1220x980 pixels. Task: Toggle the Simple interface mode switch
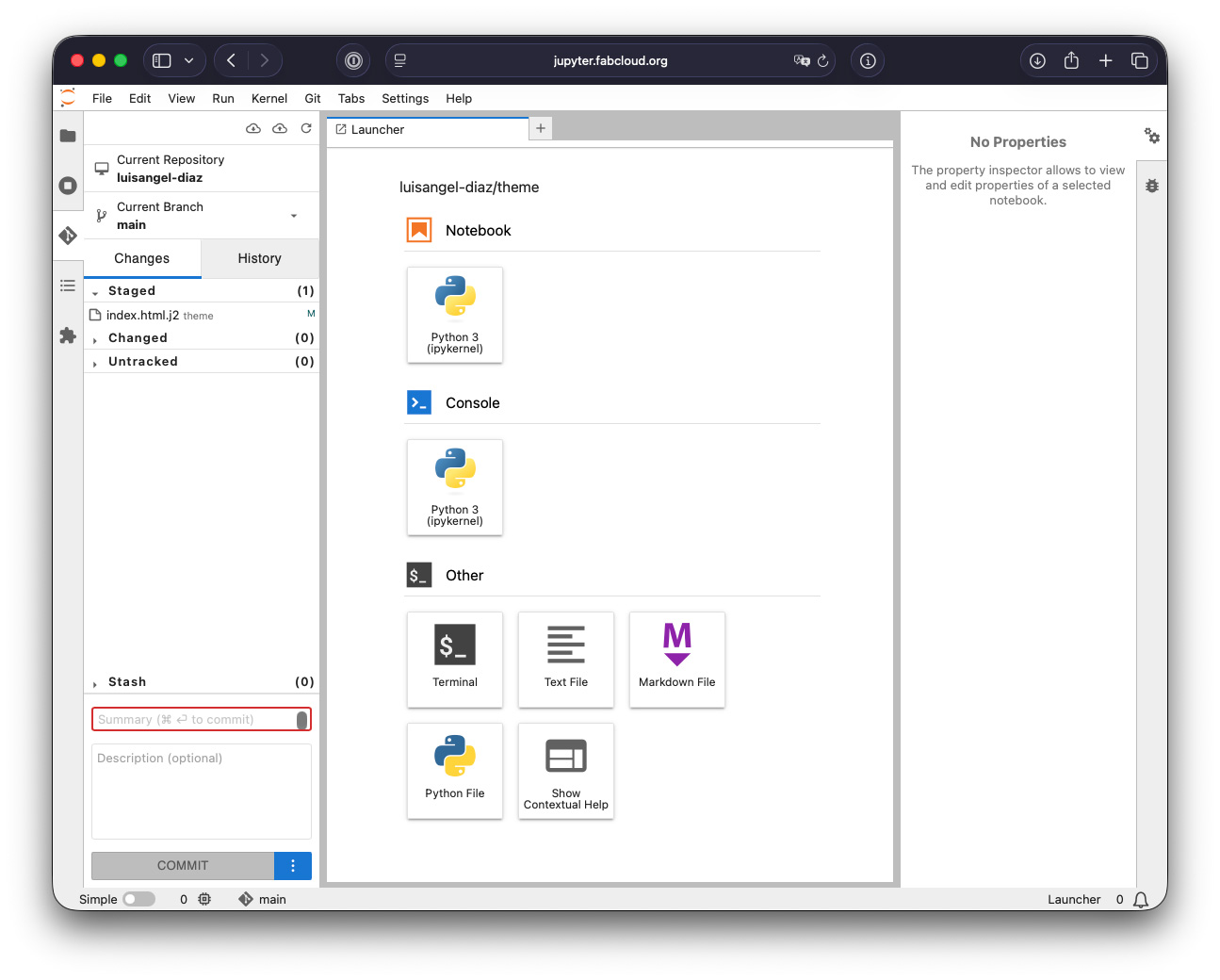[x=138, y=899]
